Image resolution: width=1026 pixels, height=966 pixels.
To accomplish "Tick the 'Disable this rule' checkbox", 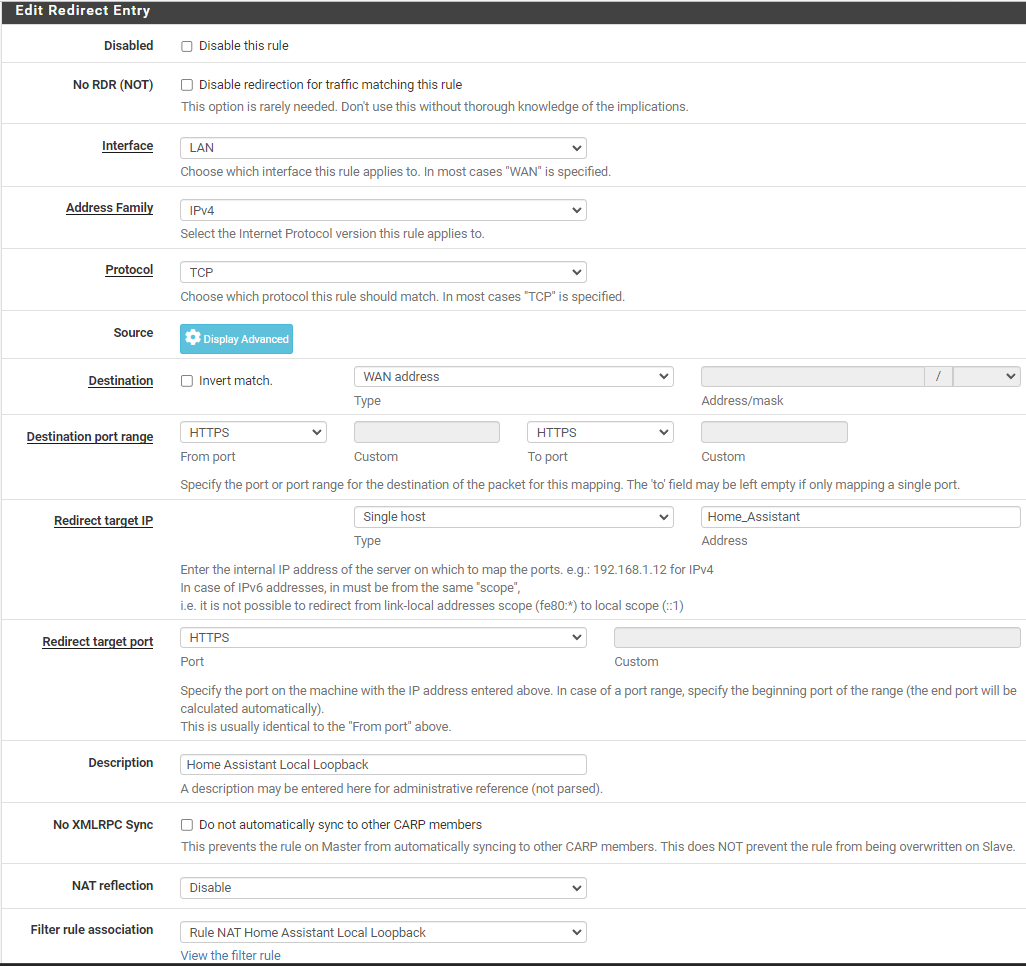I will (x=186, y=46).
